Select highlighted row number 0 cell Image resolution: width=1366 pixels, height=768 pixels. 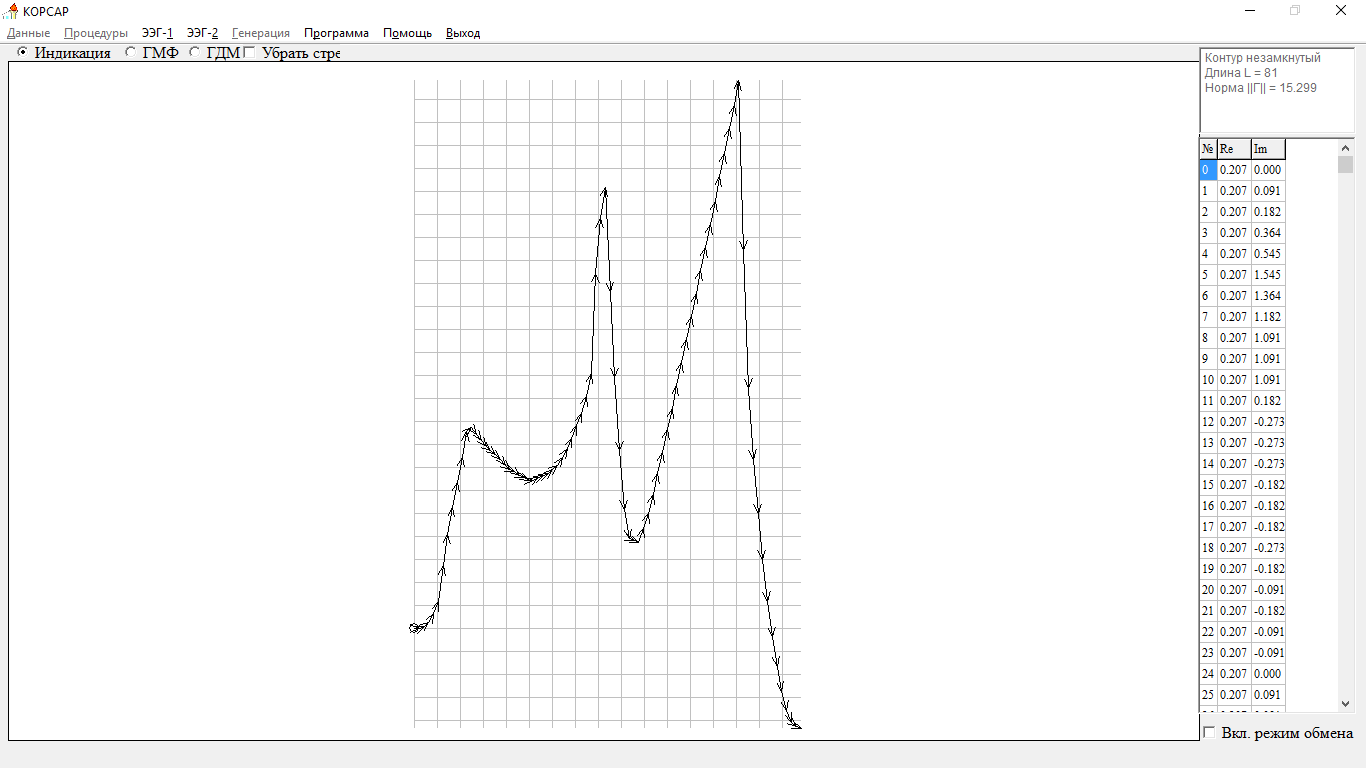pyautogui.click(x=1208, y=170)
